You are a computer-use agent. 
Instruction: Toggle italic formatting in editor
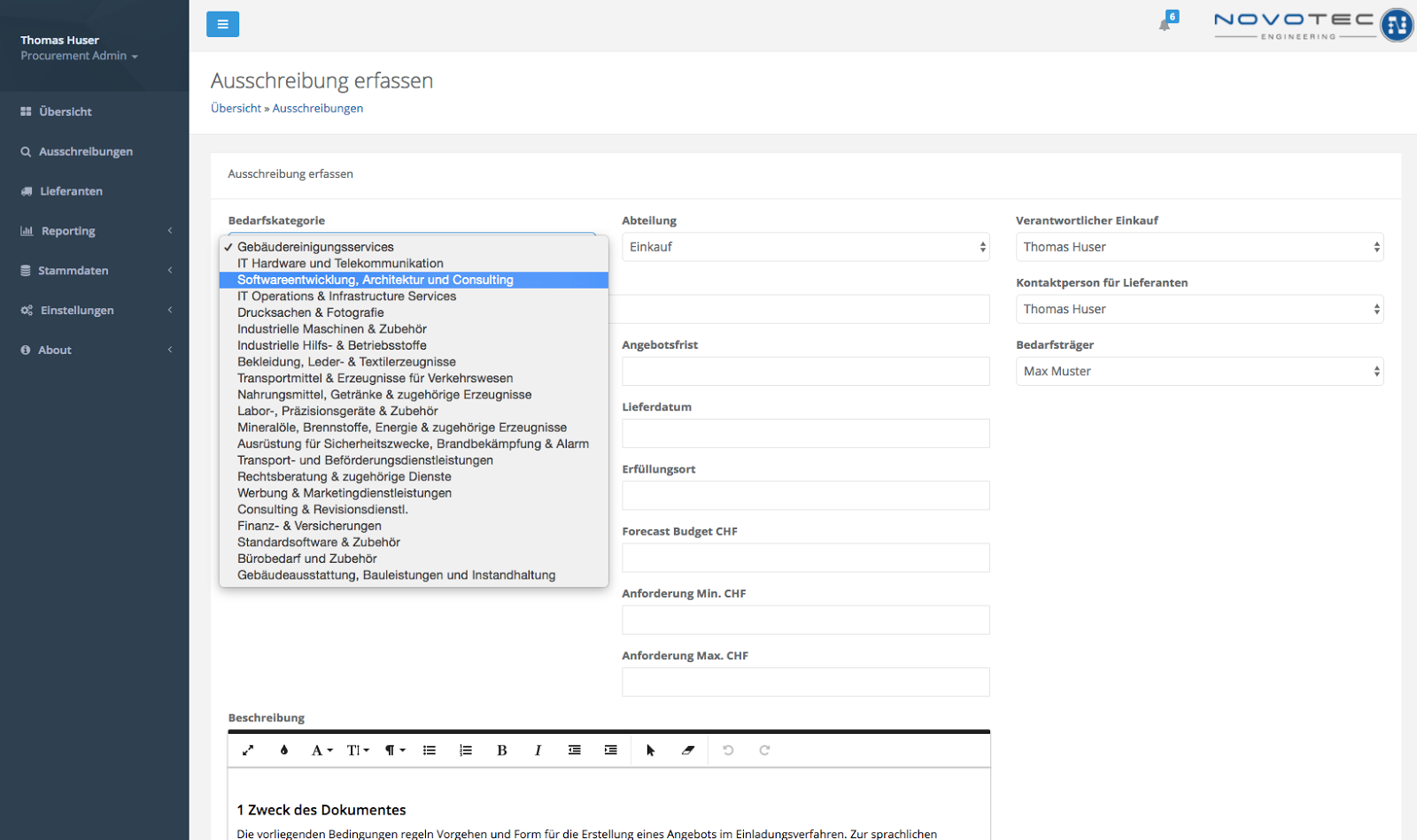coord(538,750)
